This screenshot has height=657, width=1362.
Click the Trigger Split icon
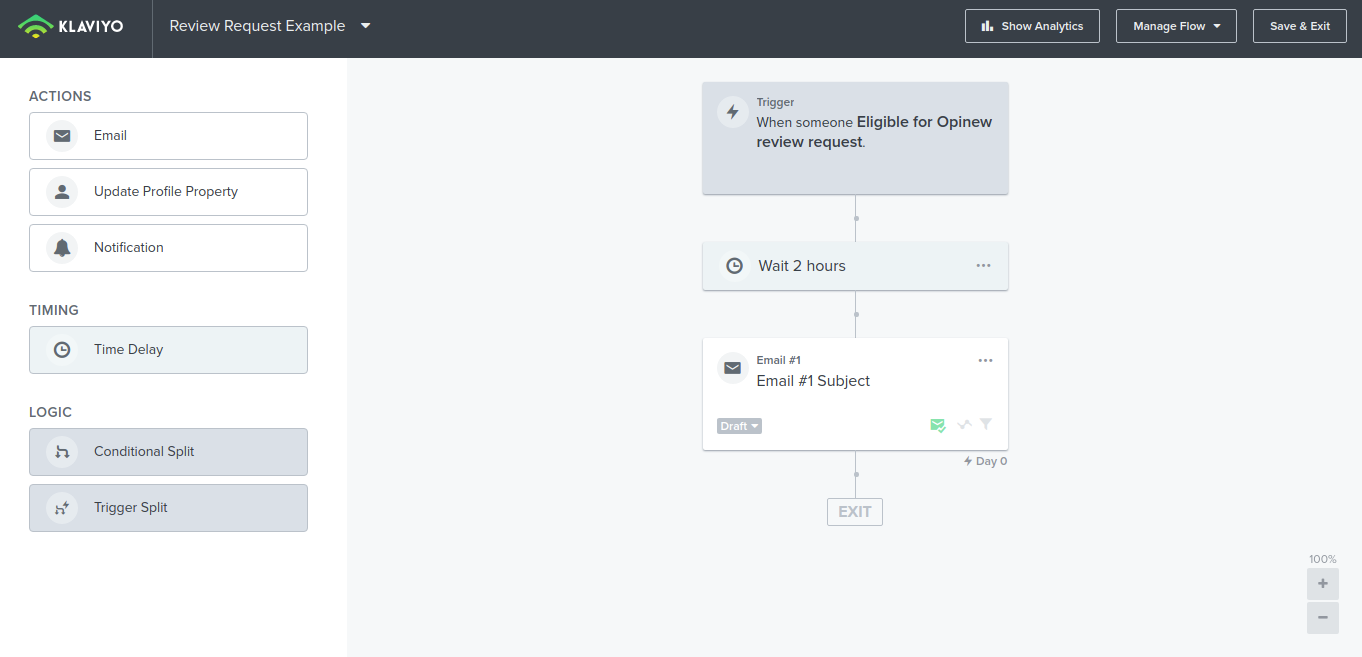pos(61,507)
